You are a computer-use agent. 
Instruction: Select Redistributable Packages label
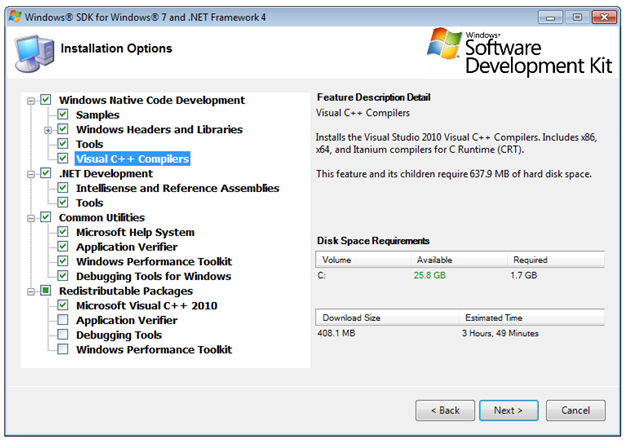pyautogui.click(x=126, y=291)
